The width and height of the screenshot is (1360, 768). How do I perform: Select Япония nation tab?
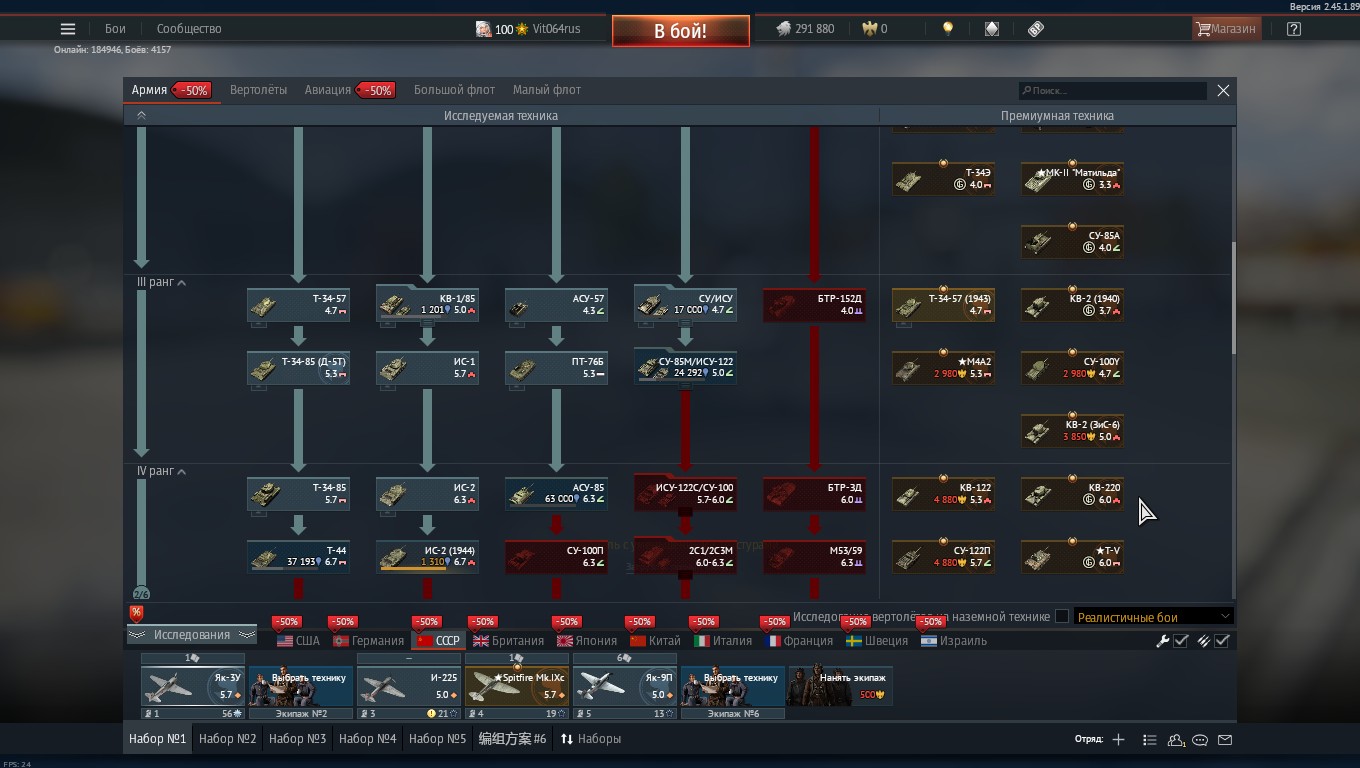click(x=587, y=641)
